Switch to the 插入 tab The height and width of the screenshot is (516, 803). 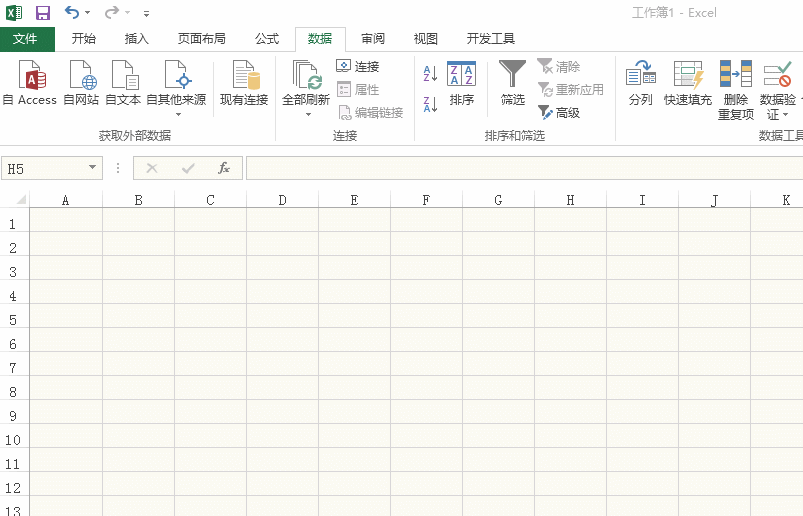[137, 39]
